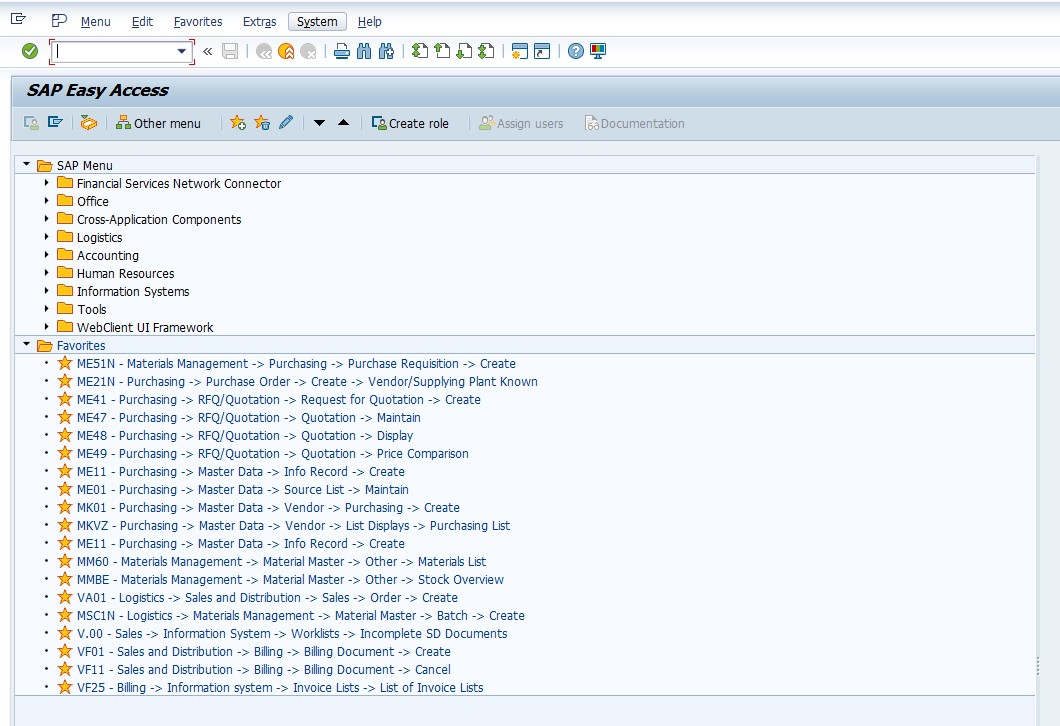
Task: Open the Help question mark icon
Action: click(575, 51)
